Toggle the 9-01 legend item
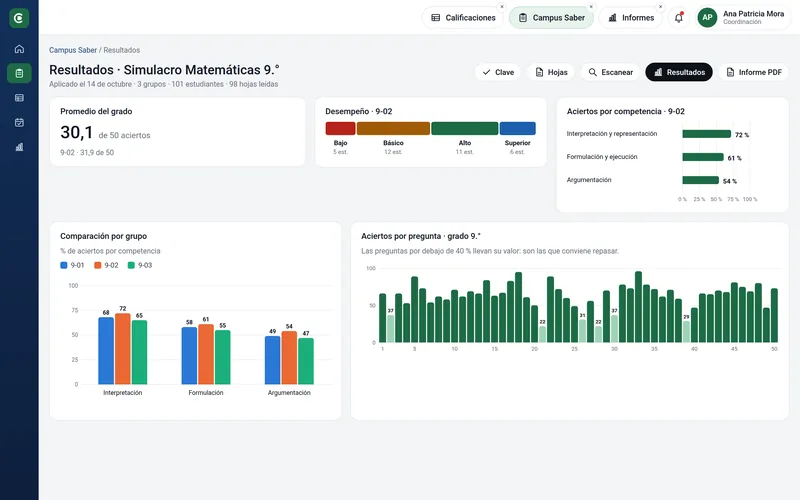This screenshot has height=500, width=800. (x=72, y=265)
